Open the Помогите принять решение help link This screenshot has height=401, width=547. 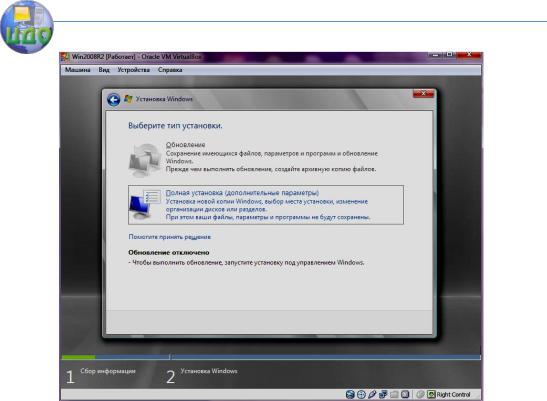tap(170, 237)
